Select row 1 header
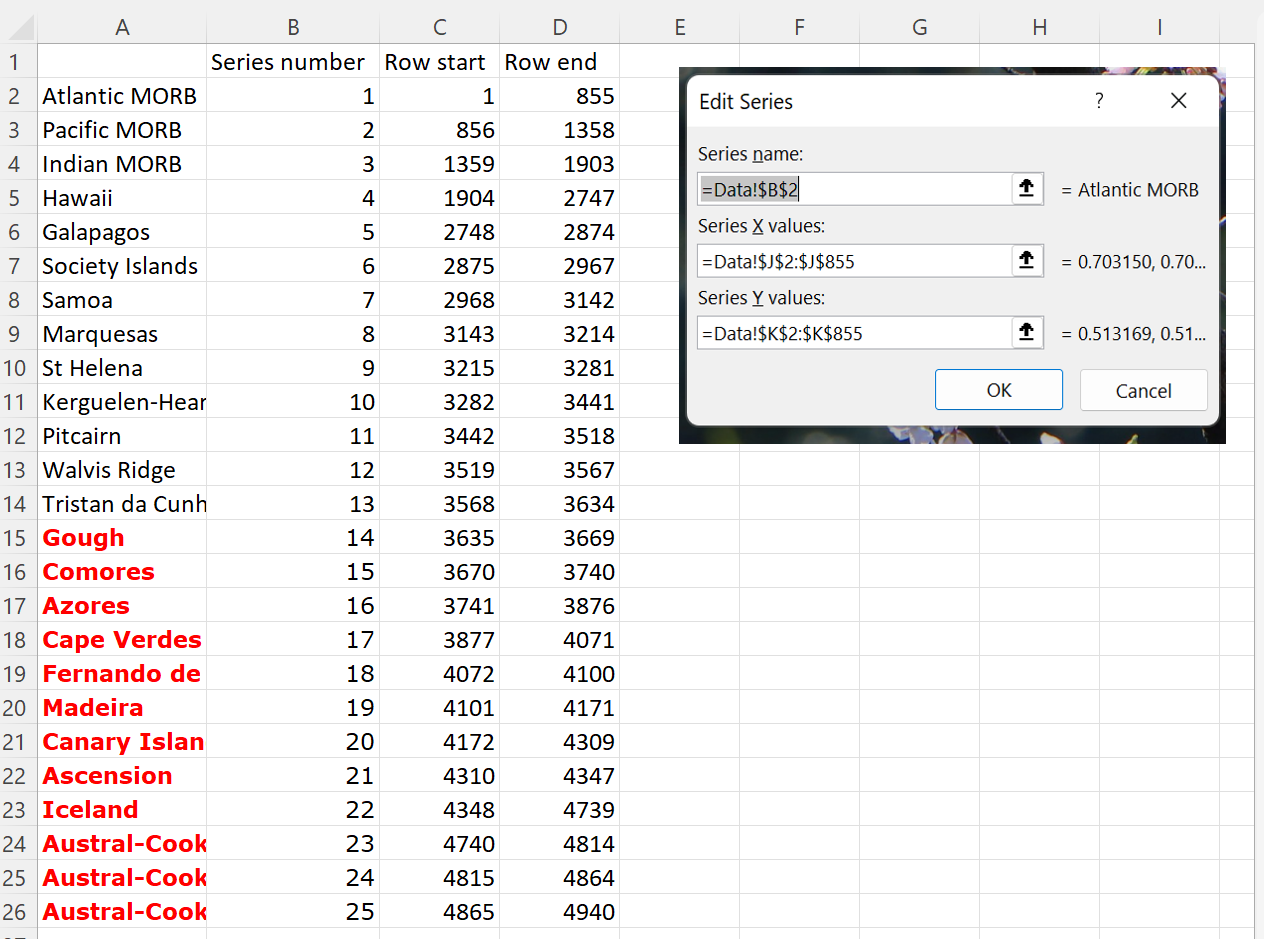 [18, 62]
